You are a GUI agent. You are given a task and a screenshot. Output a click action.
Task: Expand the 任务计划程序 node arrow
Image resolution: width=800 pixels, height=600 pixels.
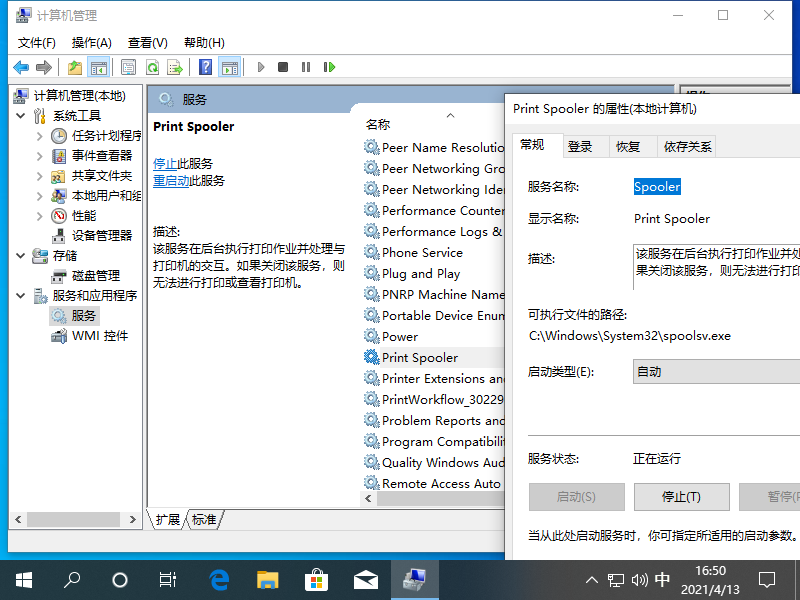point(40,136)
